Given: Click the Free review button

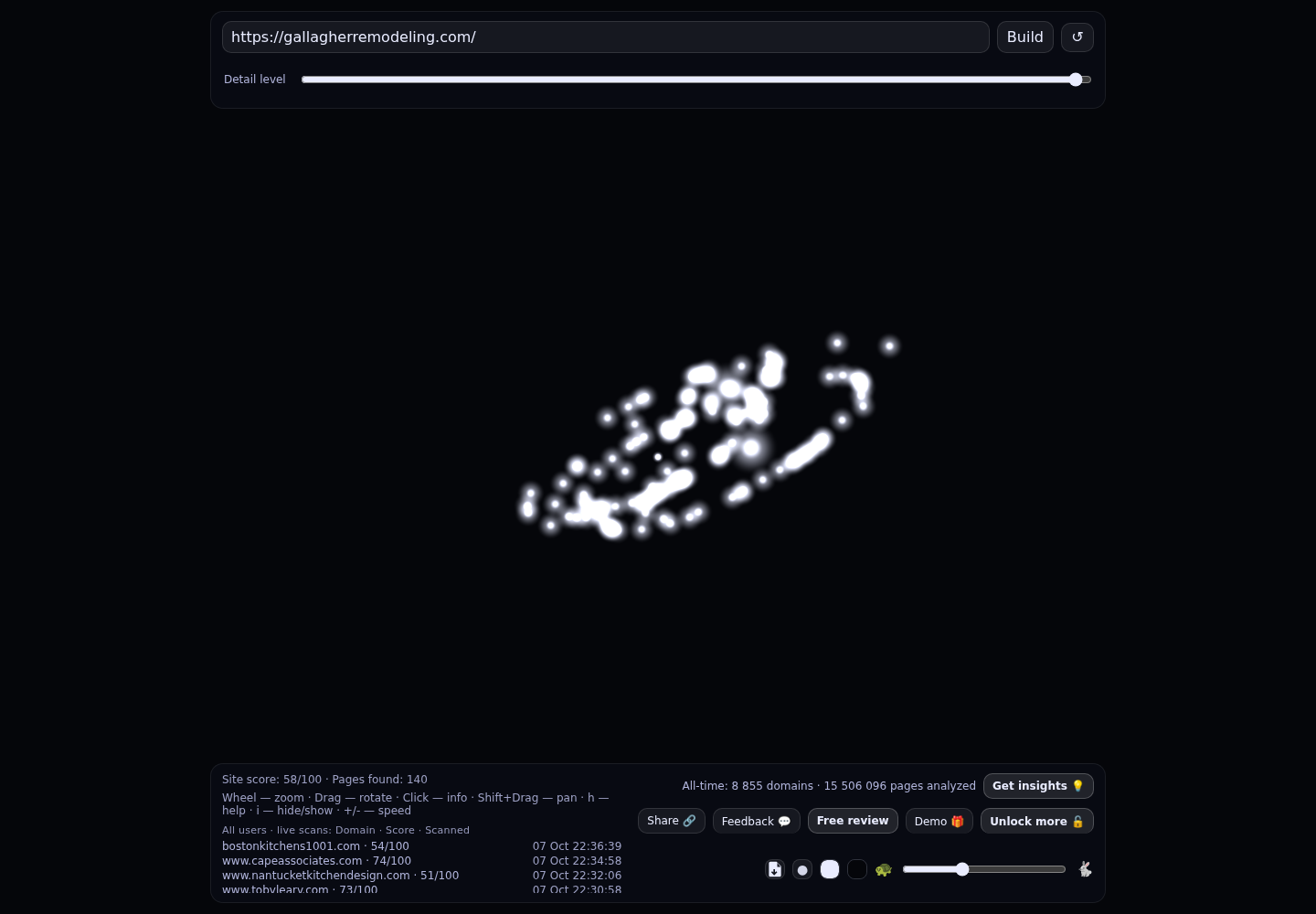Looking at the screenshot, I should pos(853,821).
